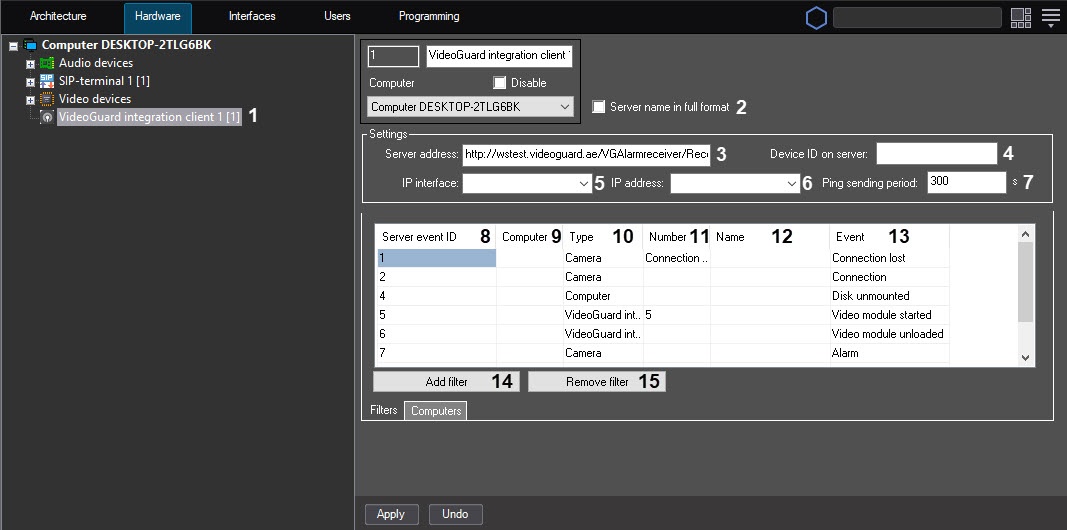Switch to the Architecture tab

(x=58, y=17)
